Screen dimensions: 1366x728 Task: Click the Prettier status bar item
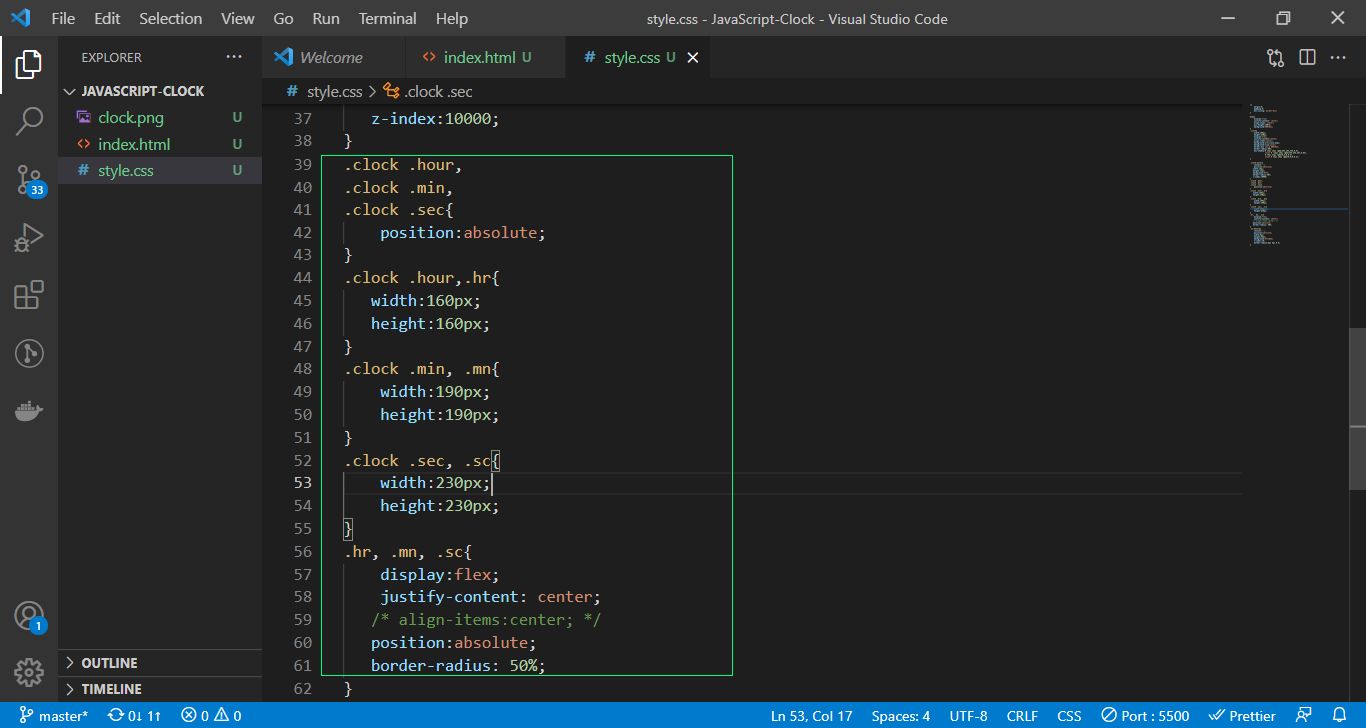click(1242, 716)
